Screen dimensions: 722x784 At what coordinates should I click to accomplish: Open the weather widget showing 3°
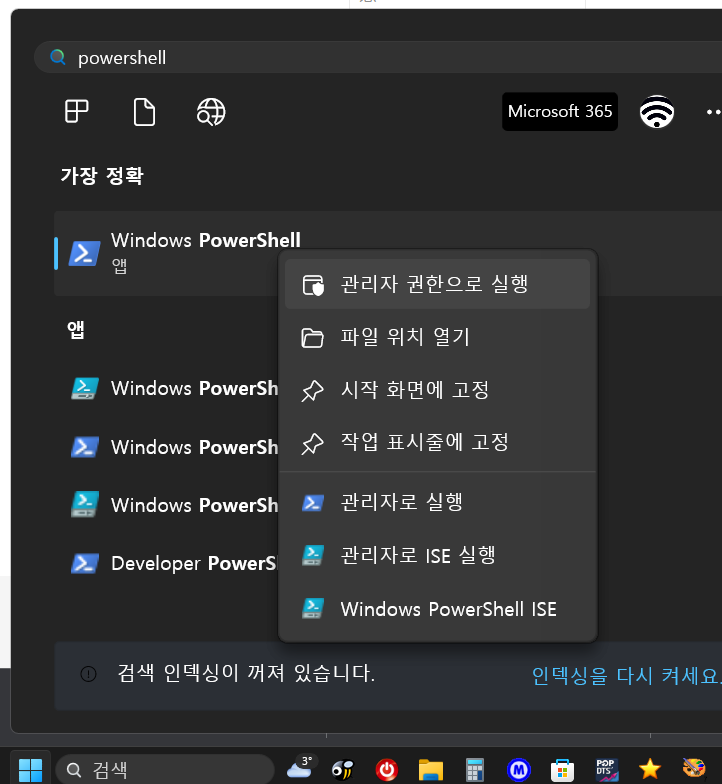300,767
